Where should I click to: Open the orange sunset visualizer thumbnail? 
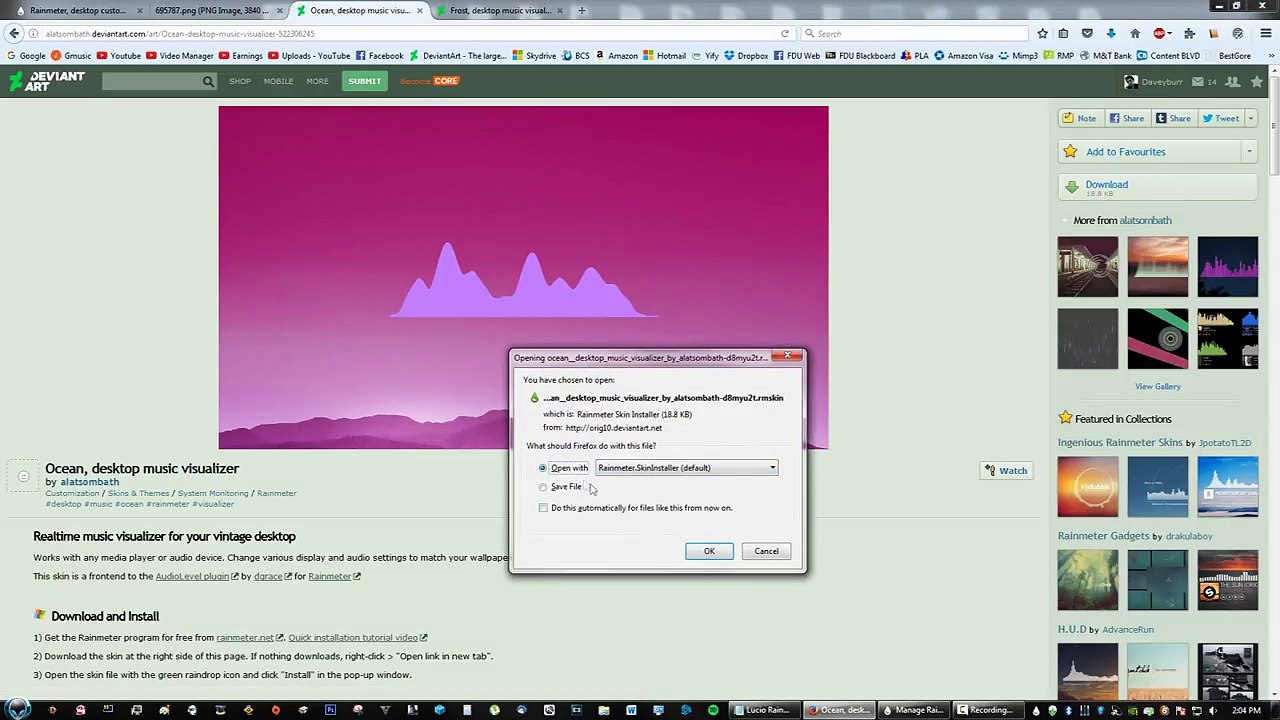[1158, 267]
